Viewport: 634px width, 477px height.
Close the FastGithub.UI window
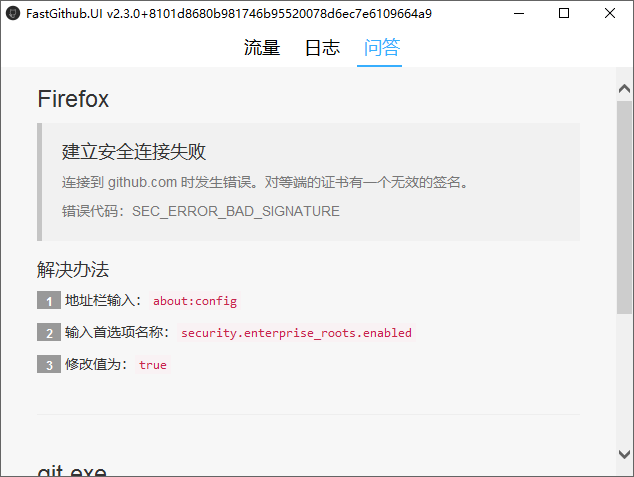pos(610,13)
